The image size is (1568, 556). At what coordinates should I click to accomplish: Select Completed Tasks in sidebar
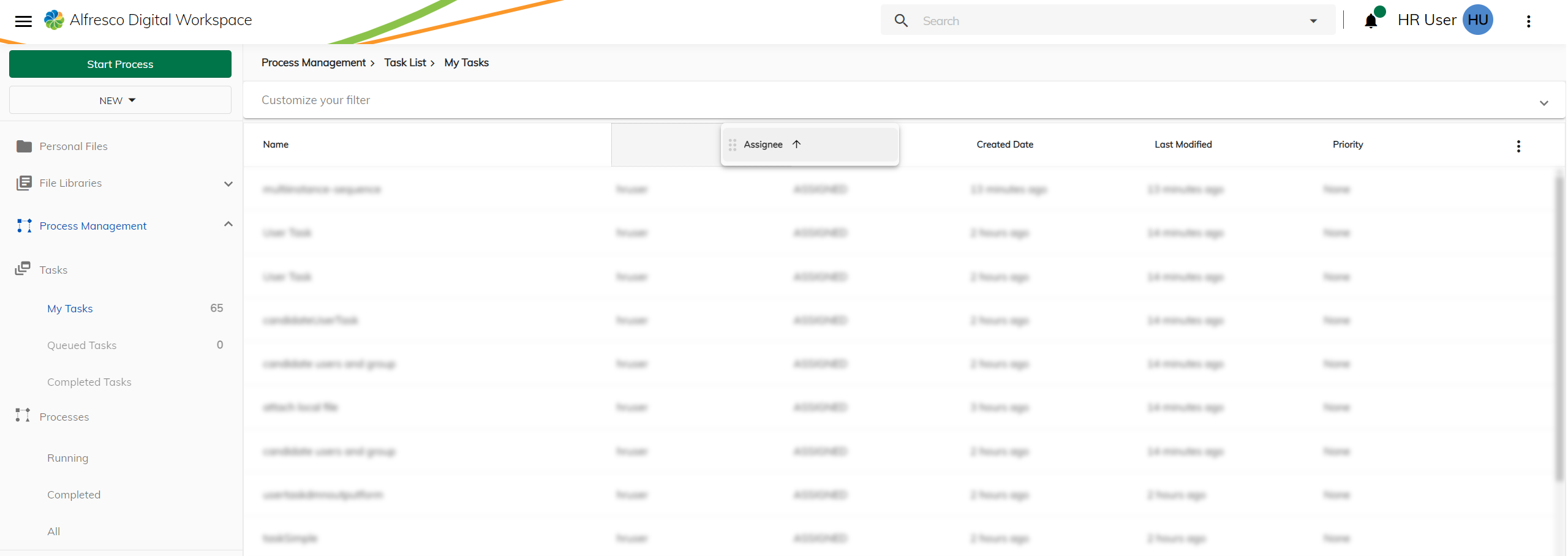tap(89, 382)
